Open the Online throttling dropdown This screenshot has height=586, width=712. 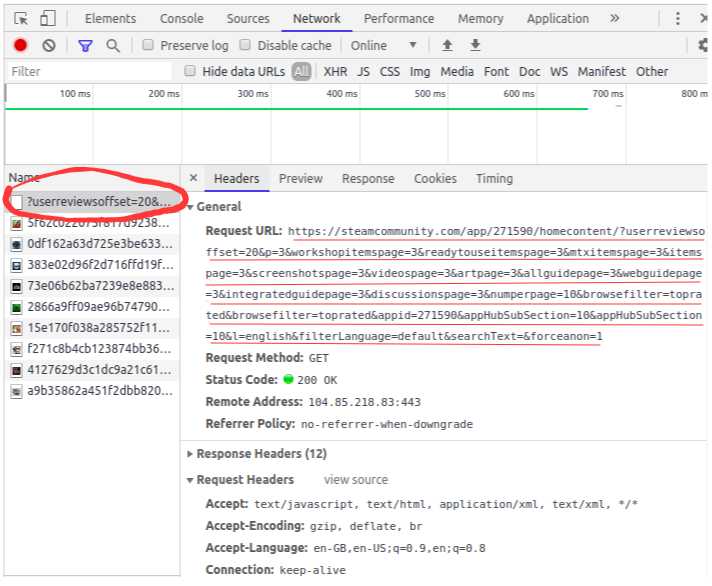pyautogui.click(x=383, y=45)
